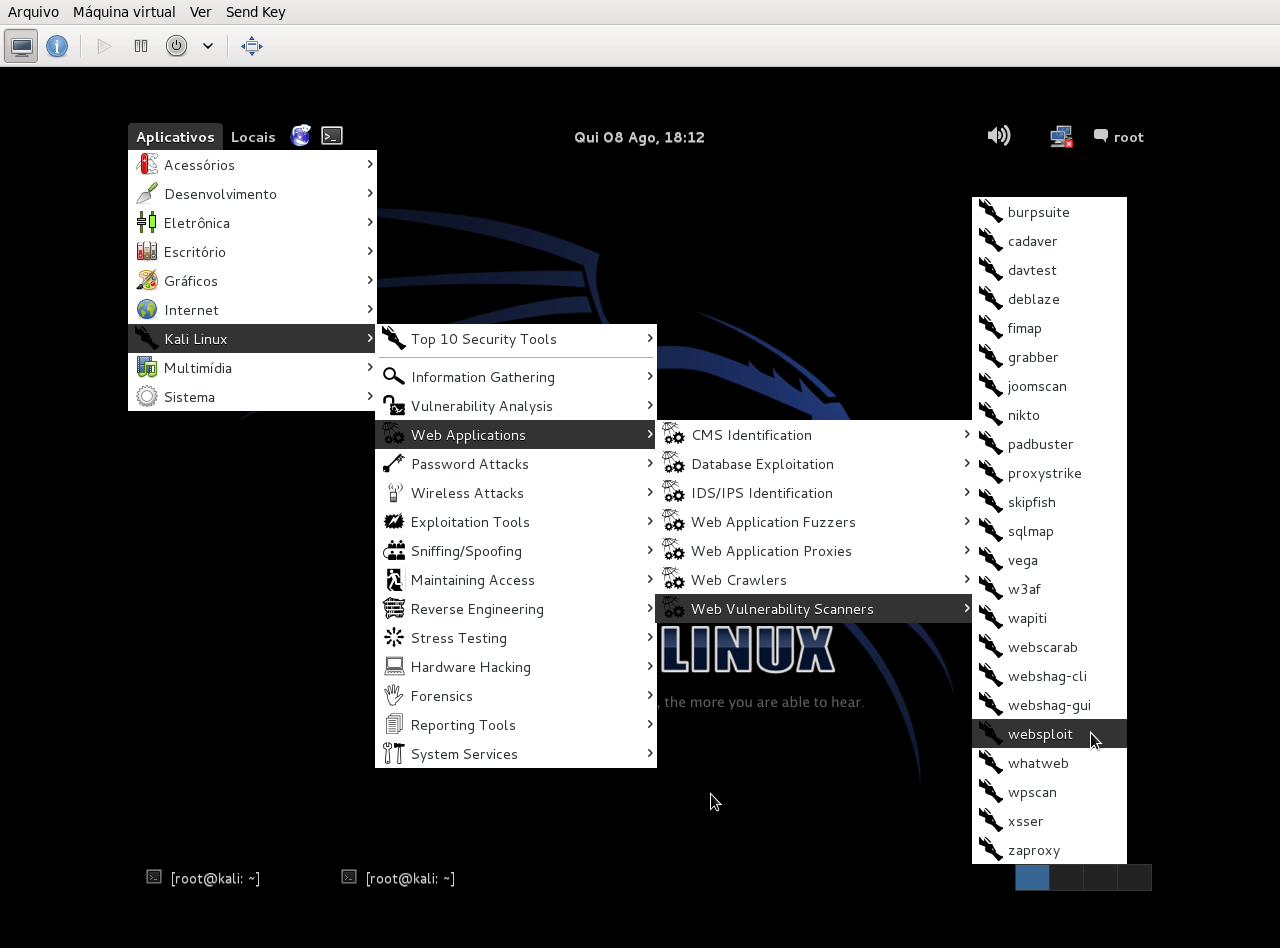Open the root user menu
Screen dimensions: 1280x948
click(1119, 137)
